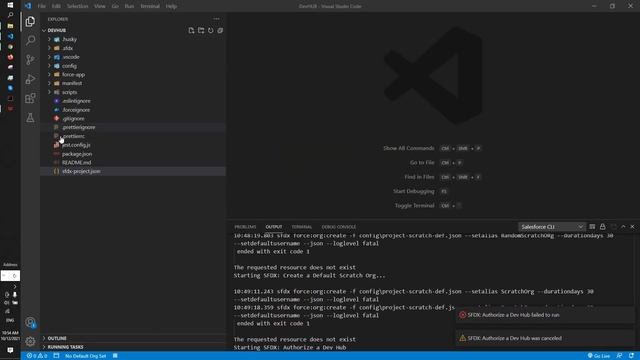The width and height of the screenshot is (640, 360).
Task: Collapse all folders in Explorer
Action: pos(220,31)
